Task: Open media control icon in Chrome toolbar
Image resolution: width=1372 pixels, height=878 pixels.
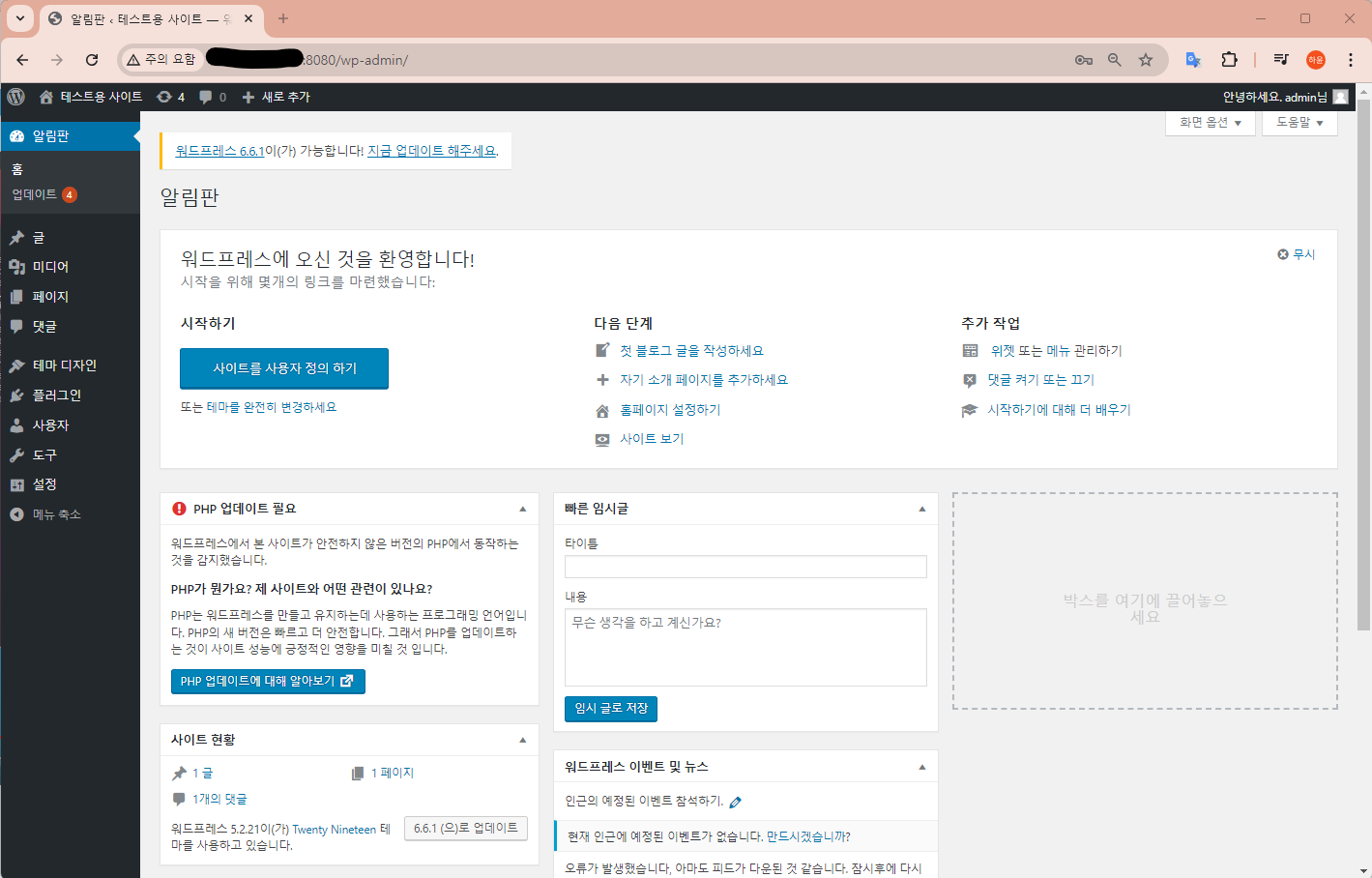Action: [1281, 60]
